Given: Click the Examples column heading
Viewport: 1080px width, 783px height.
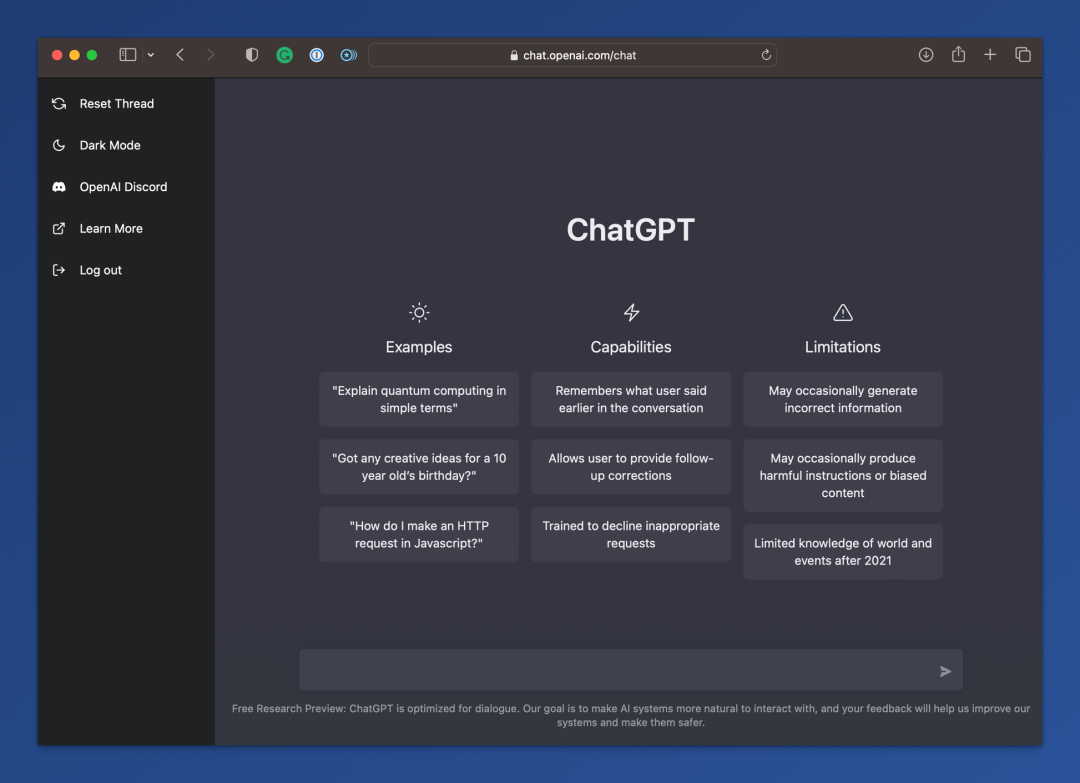Looking at the screenshot, I should click(x=419, y=347).
